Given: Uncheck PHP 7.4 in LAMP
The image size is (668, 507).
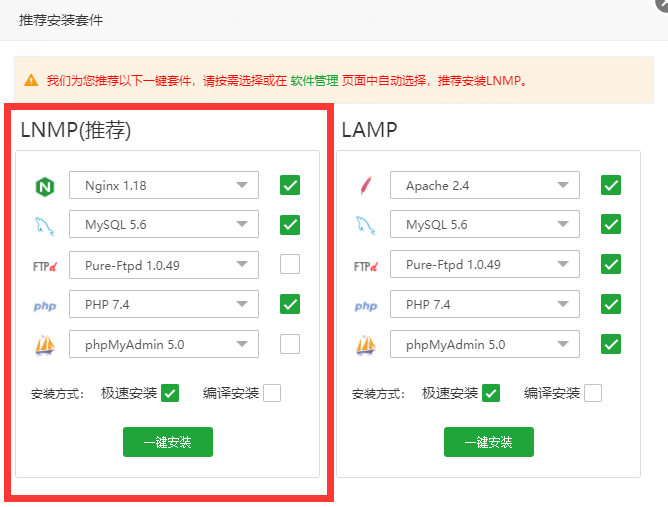Looking at the screenshot, I should coord(611,304).
